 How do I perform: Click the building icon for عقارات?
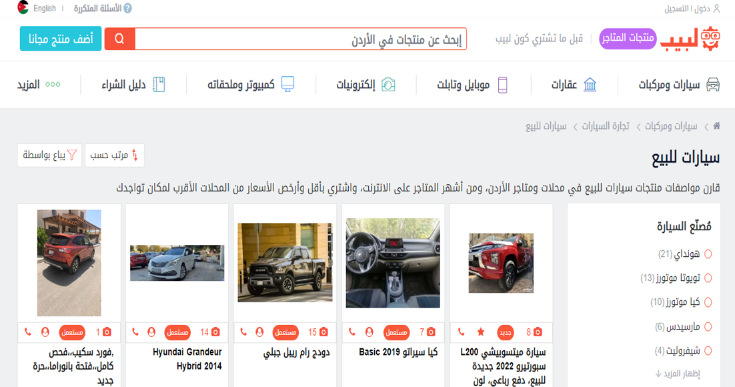point(590,85)
